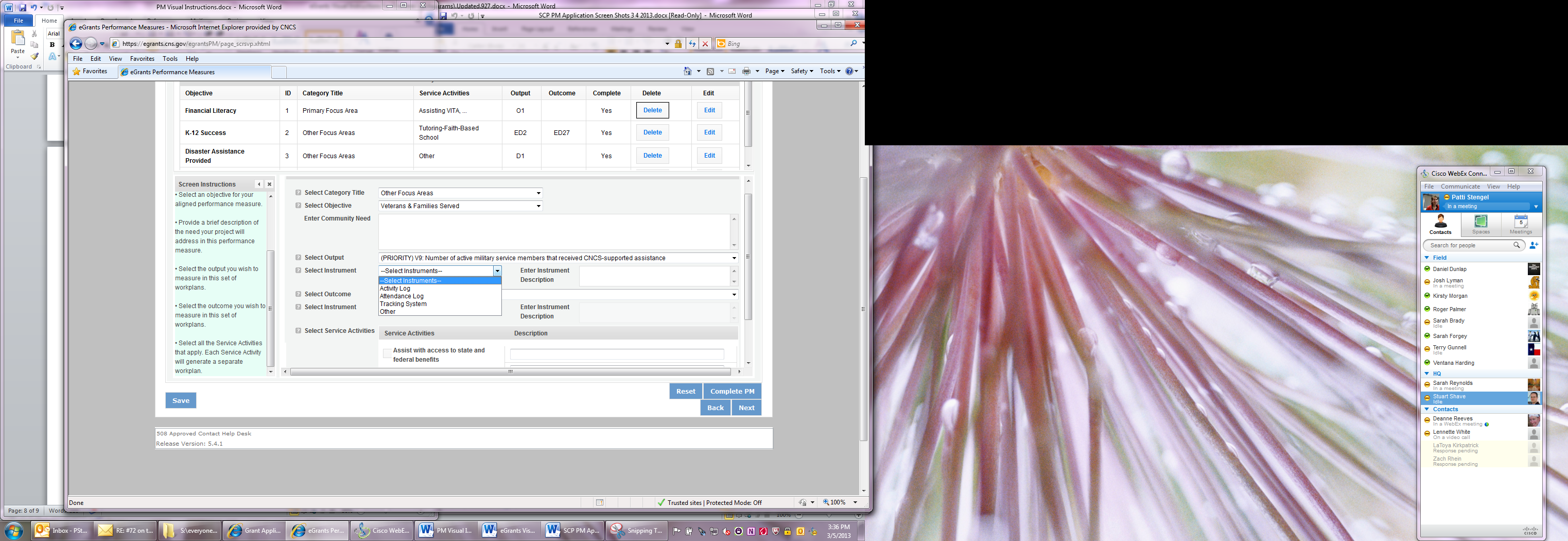
Task: Select the eGrants Performance Measures tab
Action: (195, 72)
